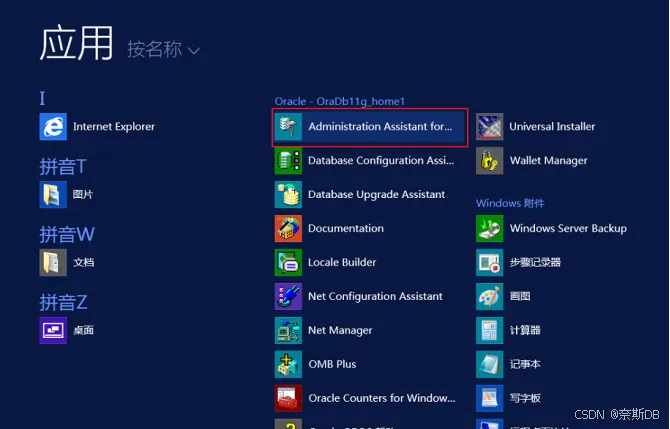The width and height of the screenshot is (670, 429).
Task: Open the 记事本 notepad icon
Action: click(x=490, y=364)
